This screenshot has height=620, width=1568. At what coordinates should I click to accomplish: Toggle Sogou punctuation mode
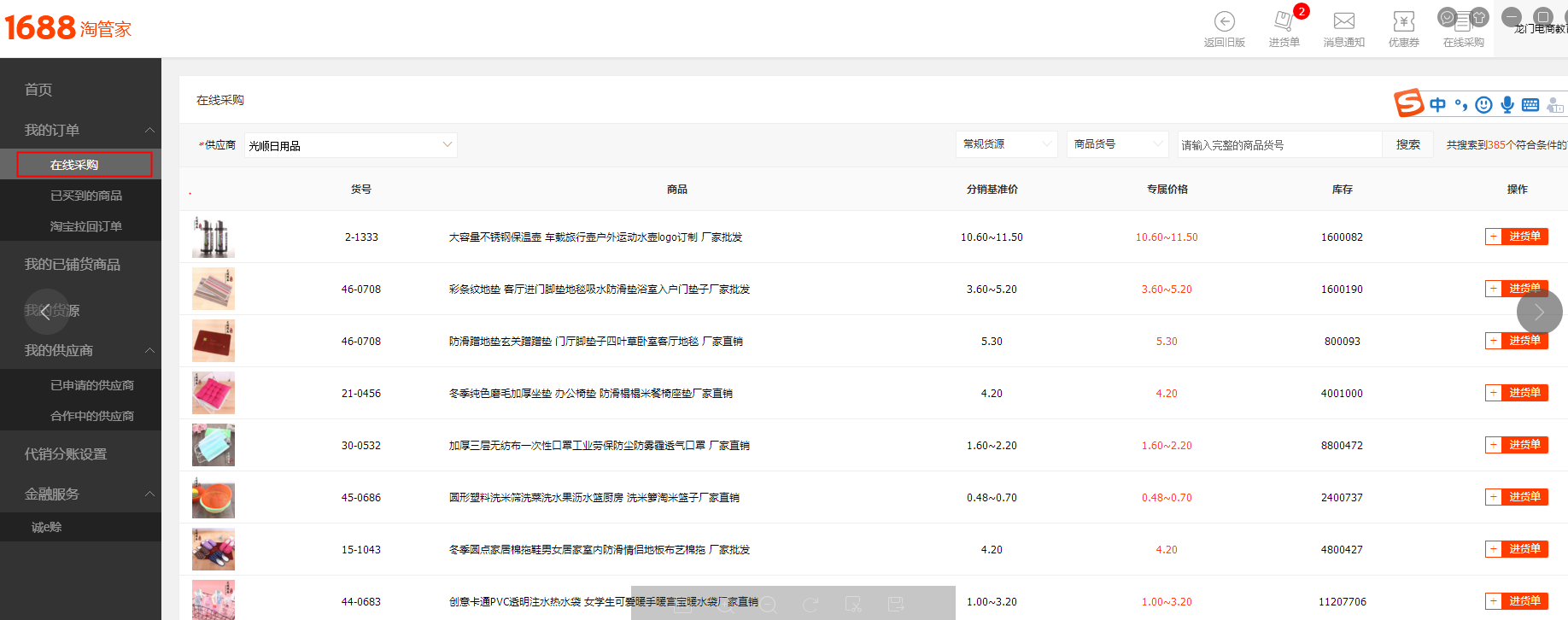pyautogui.click(x=1461, y=106)
